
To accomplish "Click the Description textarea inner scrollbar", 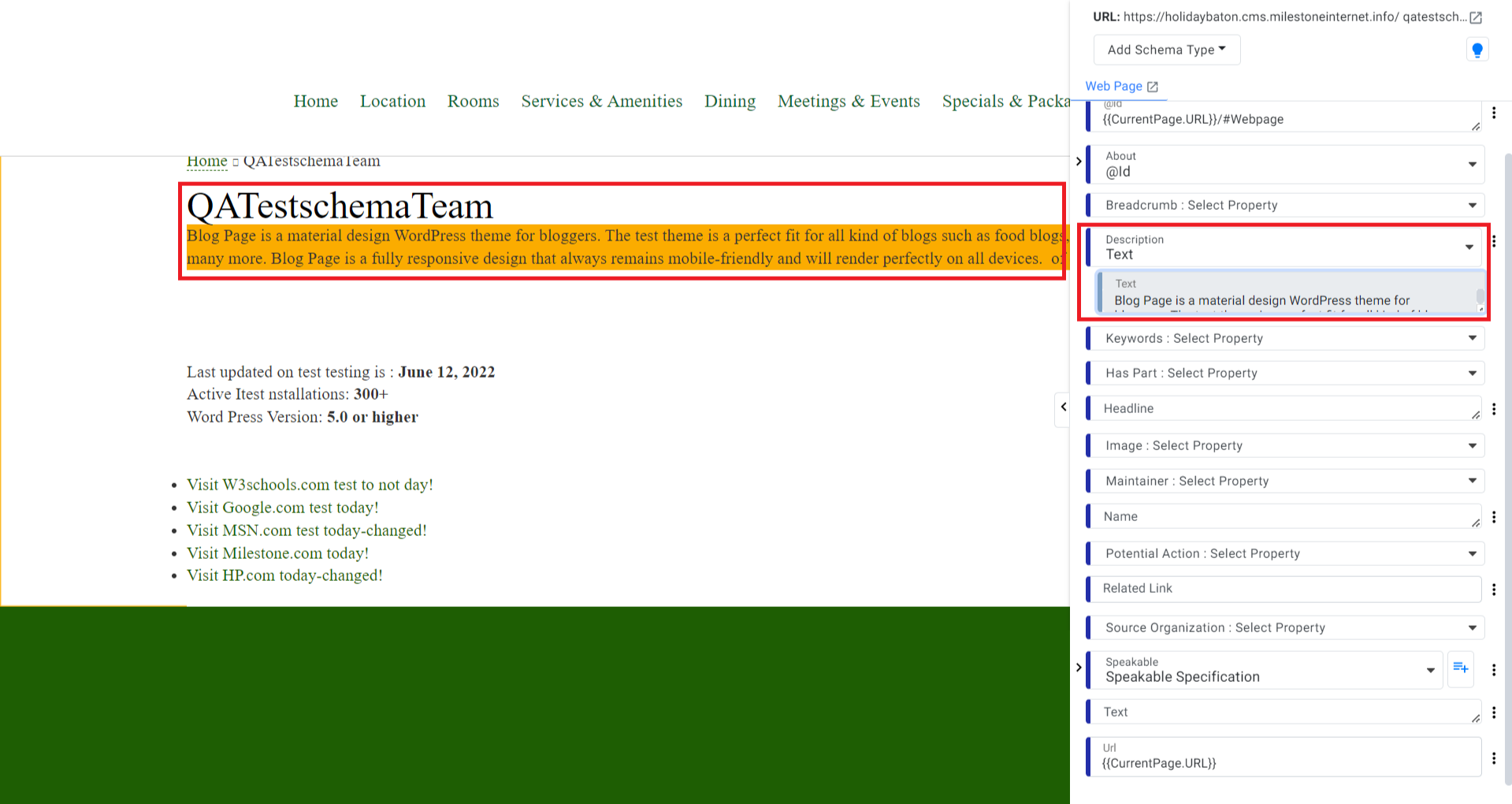I will [x=1480, y=296].
